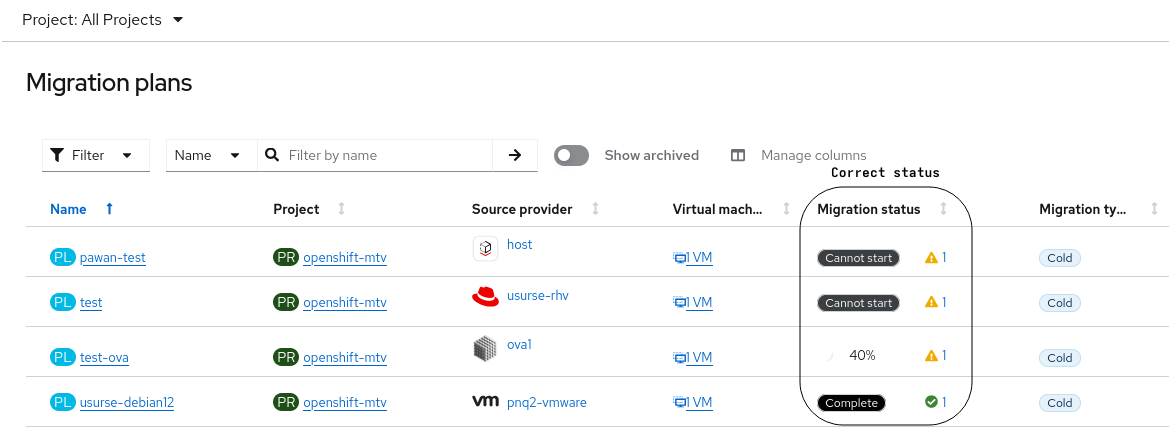Viewport: 1169px width, 436px height.
Task: Sort ascending using Name arrow icon
Action: pos(109,209)
